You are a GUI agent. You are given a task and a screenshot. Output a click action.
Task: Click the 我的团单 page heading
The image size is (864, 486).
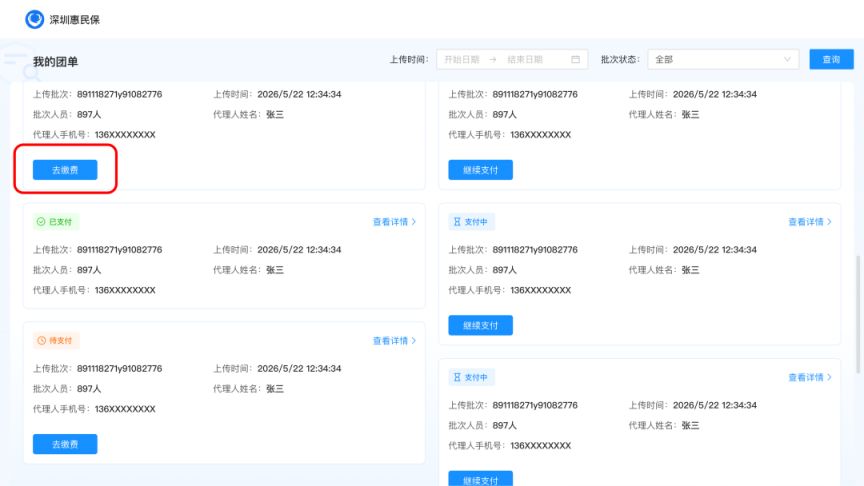pos(55,62)
